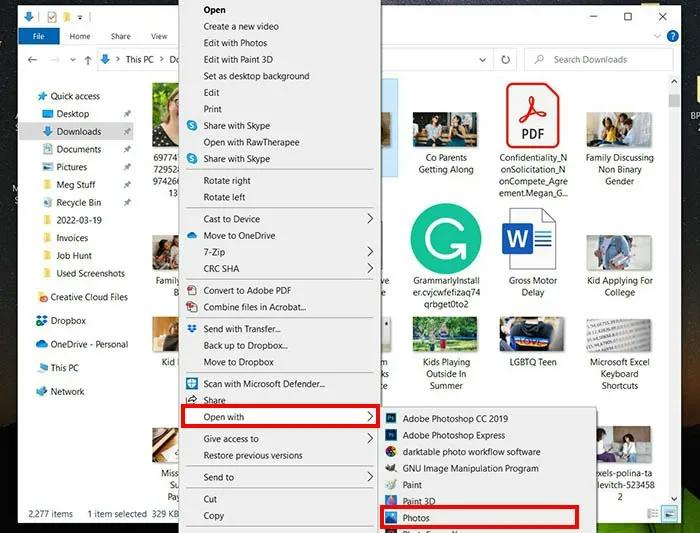Open with Photos app
Screen dimensions: 700x533
click(479, 517)
